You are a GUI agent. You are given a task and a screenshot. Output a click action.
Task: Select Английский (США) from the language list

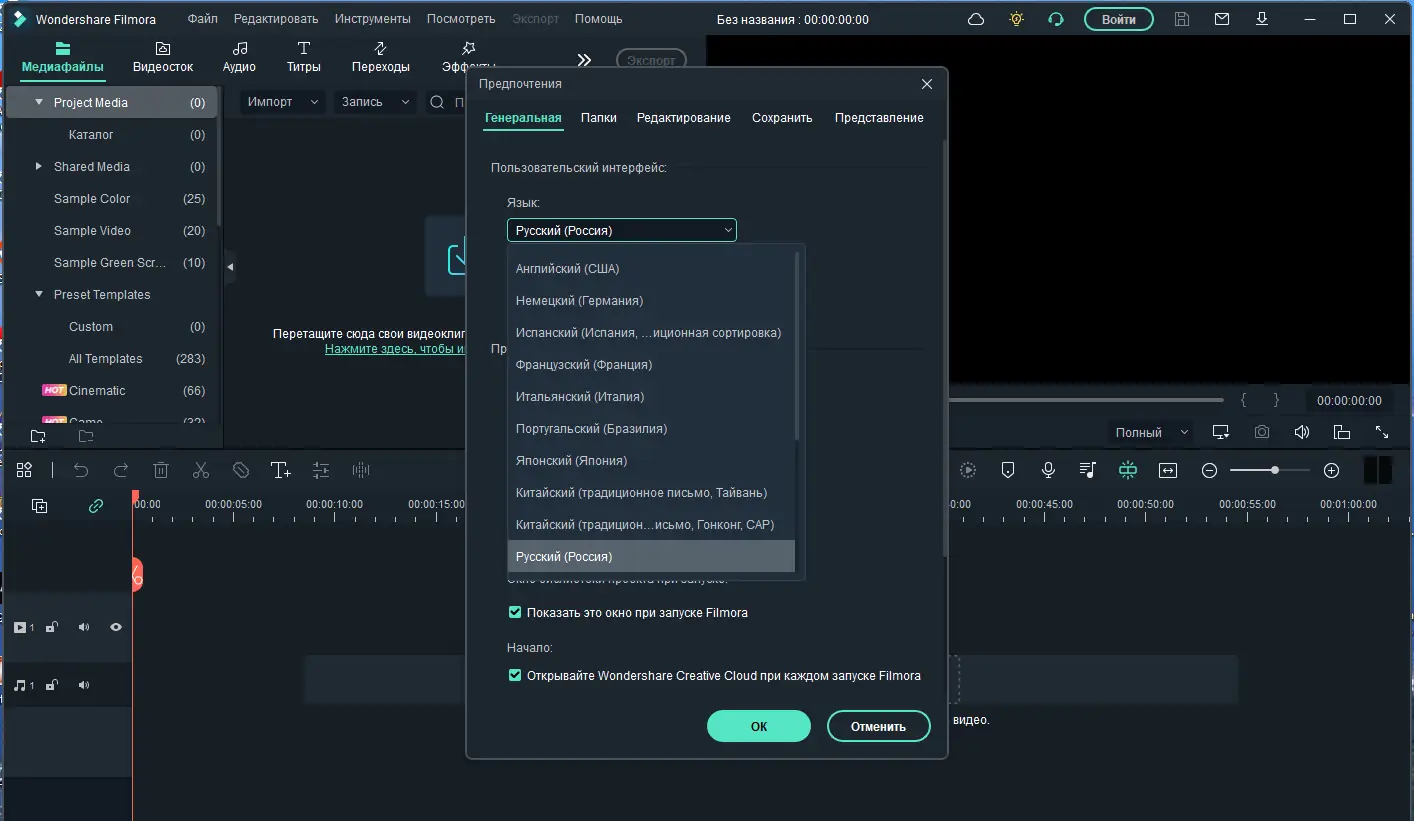(566, 268)
